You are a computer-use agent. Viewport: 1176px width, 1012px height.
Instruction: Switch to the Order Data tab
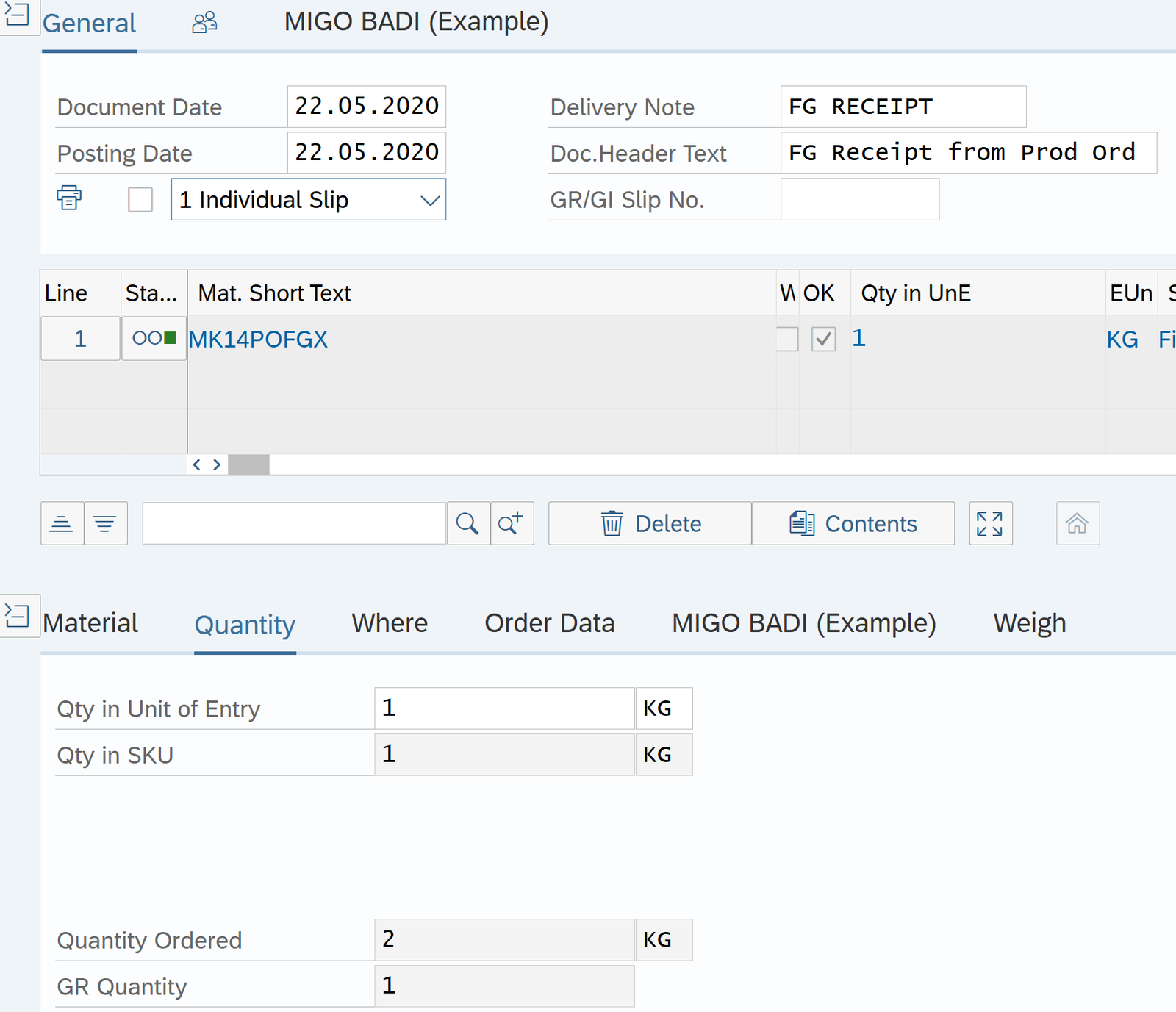pos(549,623)
